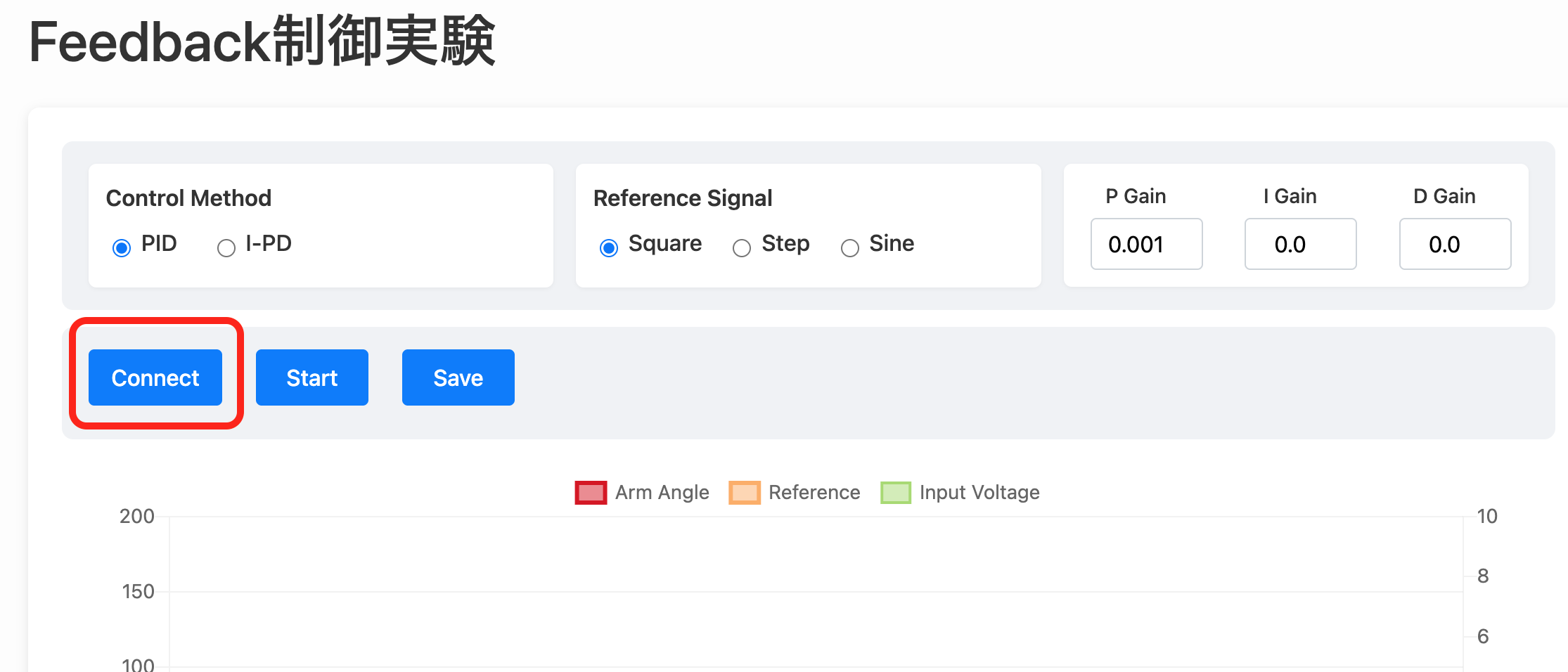Image resolution: width=1568 pixels, height=672 pixels.
Task: Click the Start button
Action: pos(312,377)
